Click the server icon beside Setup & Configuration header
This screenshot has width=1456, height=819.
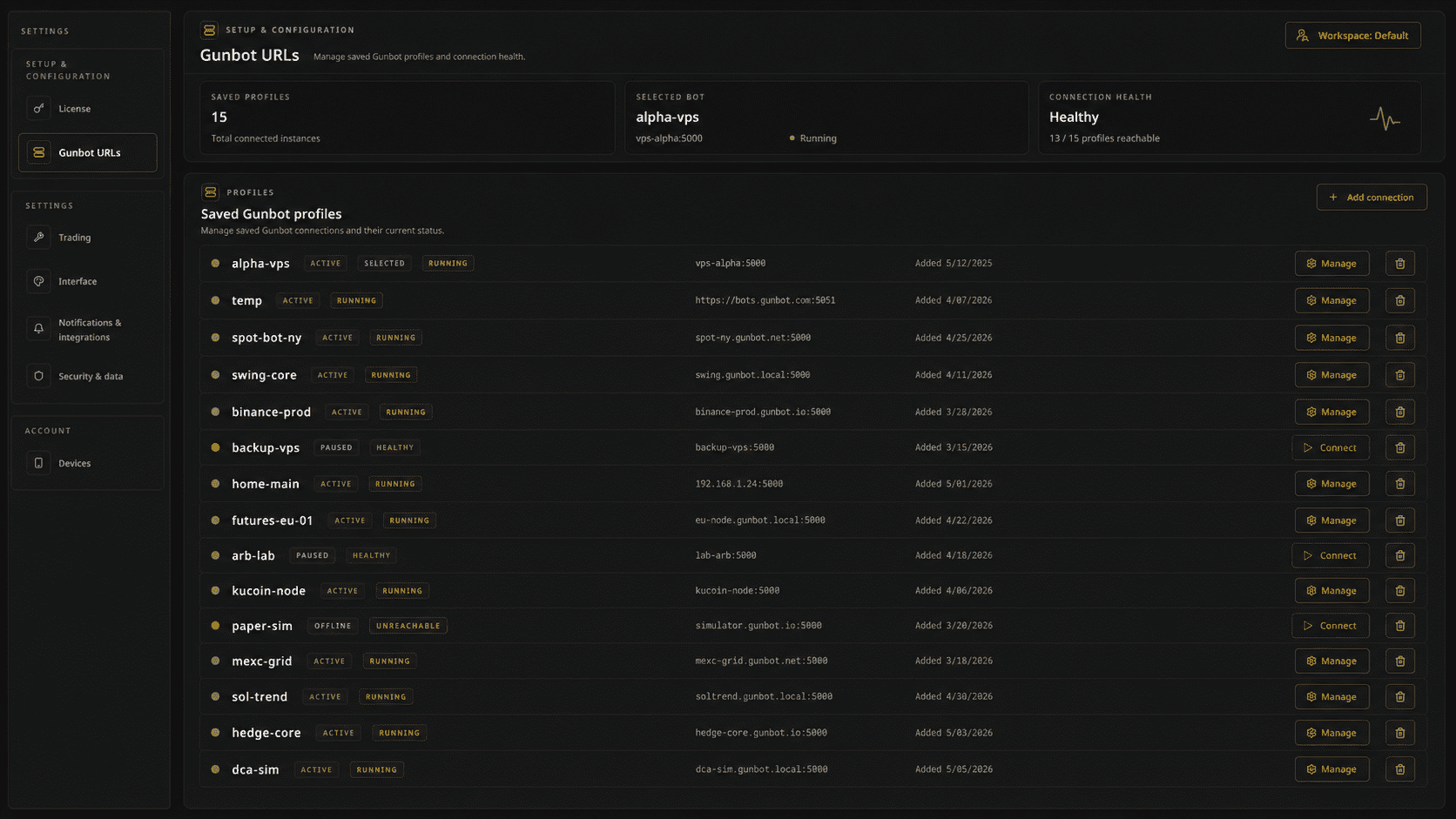[209, 30]
